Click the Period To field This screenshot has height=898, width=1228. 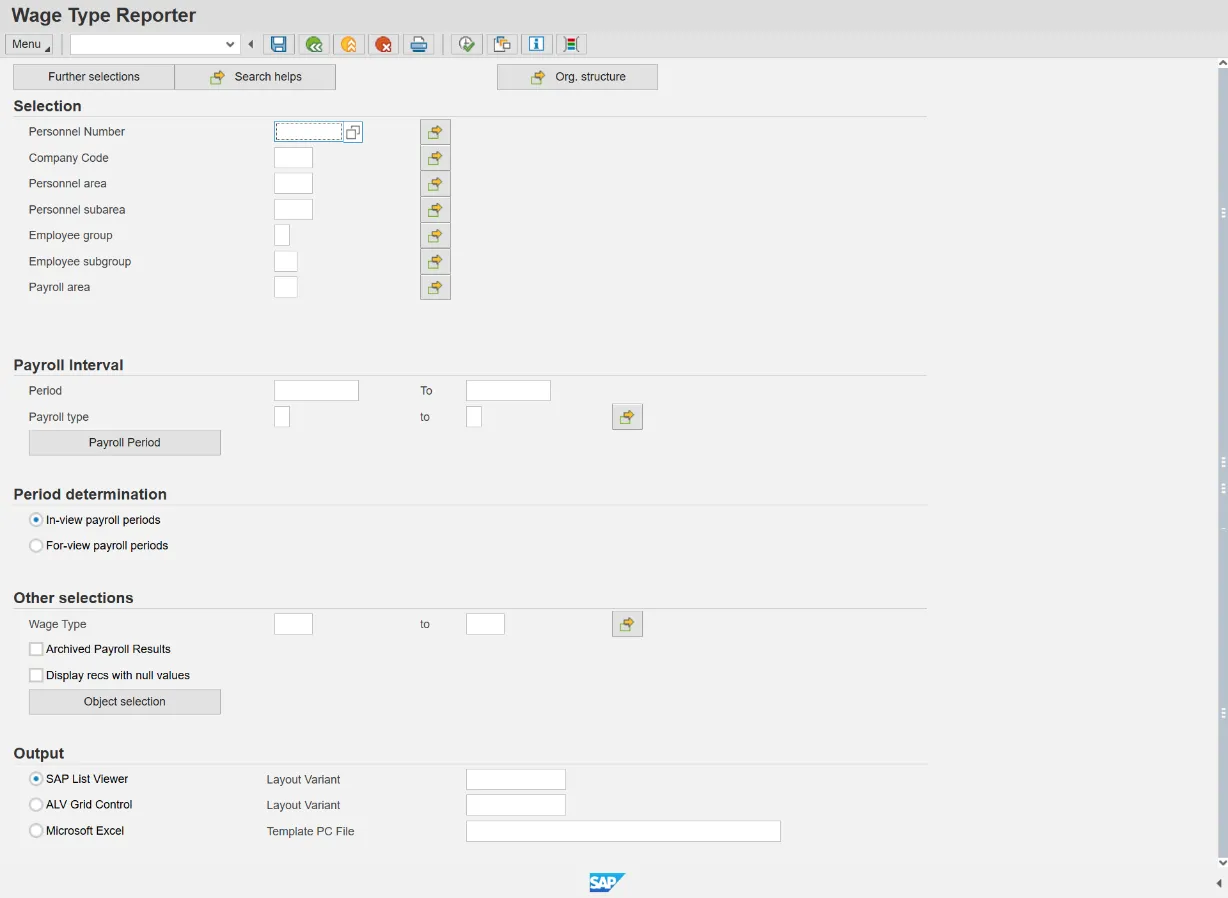coord(508,391)
